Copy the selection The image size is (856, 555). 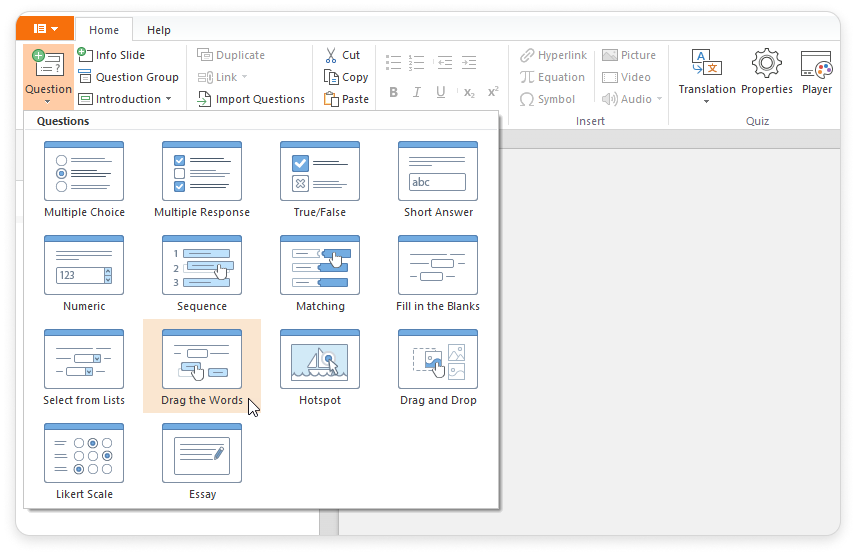click(x=346, y=77)
